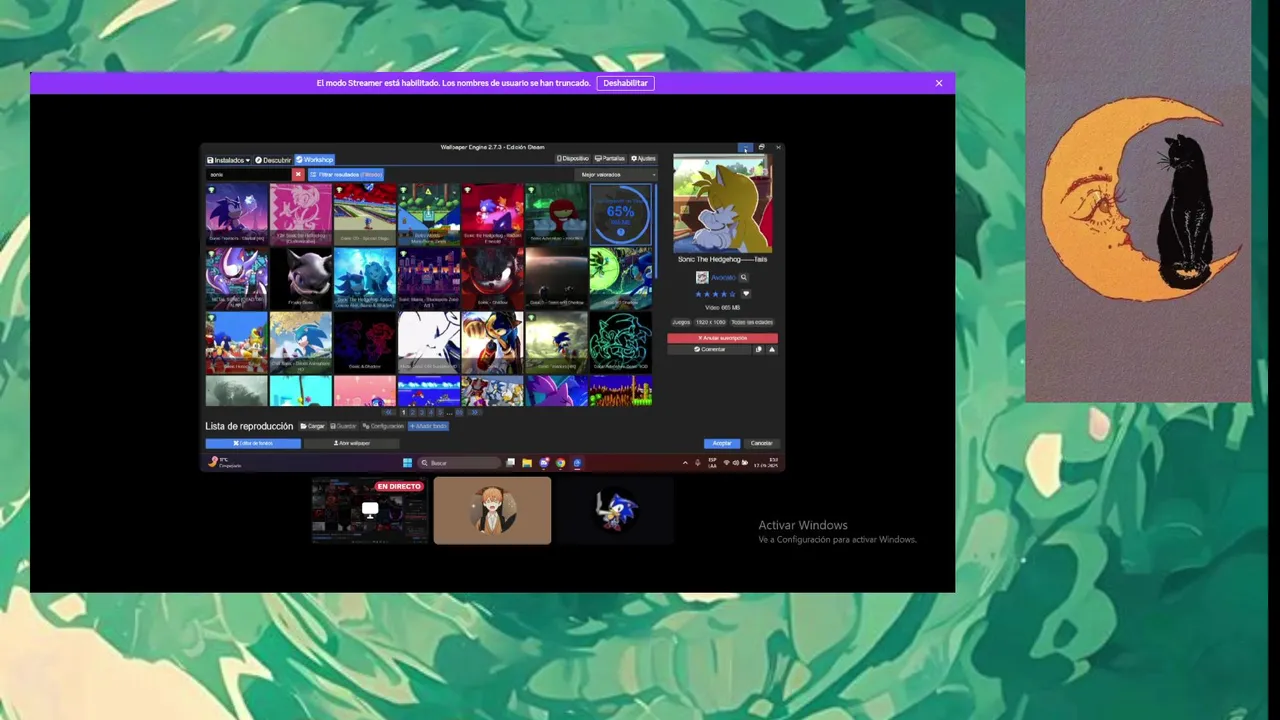
Task: Click the Comentar button
Action: (710, 349)
